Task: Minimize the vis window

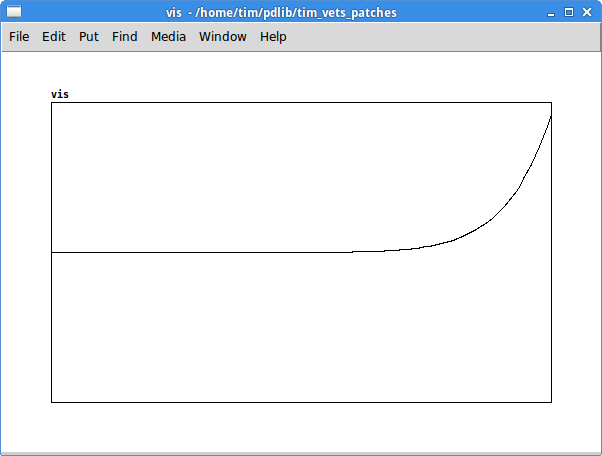Action: coord(551,13)
